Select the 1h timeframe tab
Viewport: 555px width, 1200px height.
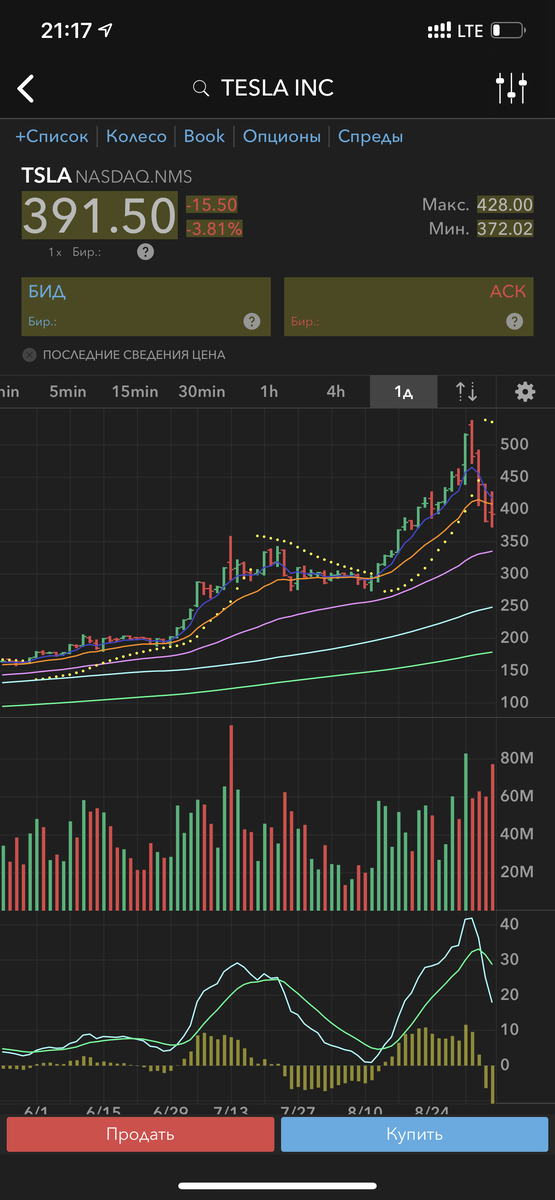(x=269, y=392)
